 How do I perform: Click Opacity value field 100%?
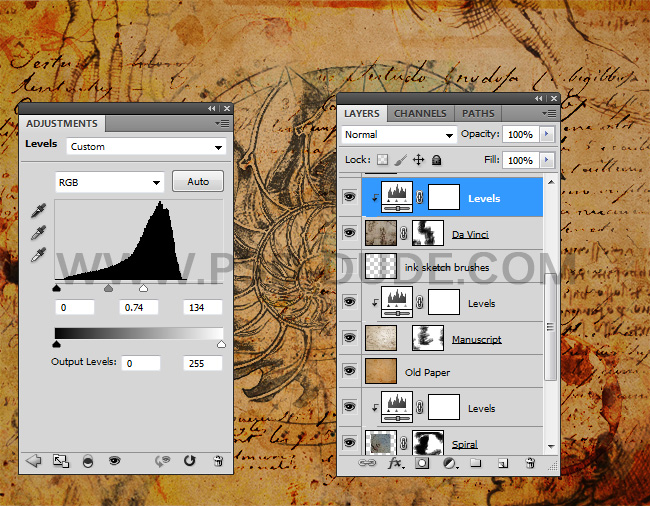(x=521, y=134)
